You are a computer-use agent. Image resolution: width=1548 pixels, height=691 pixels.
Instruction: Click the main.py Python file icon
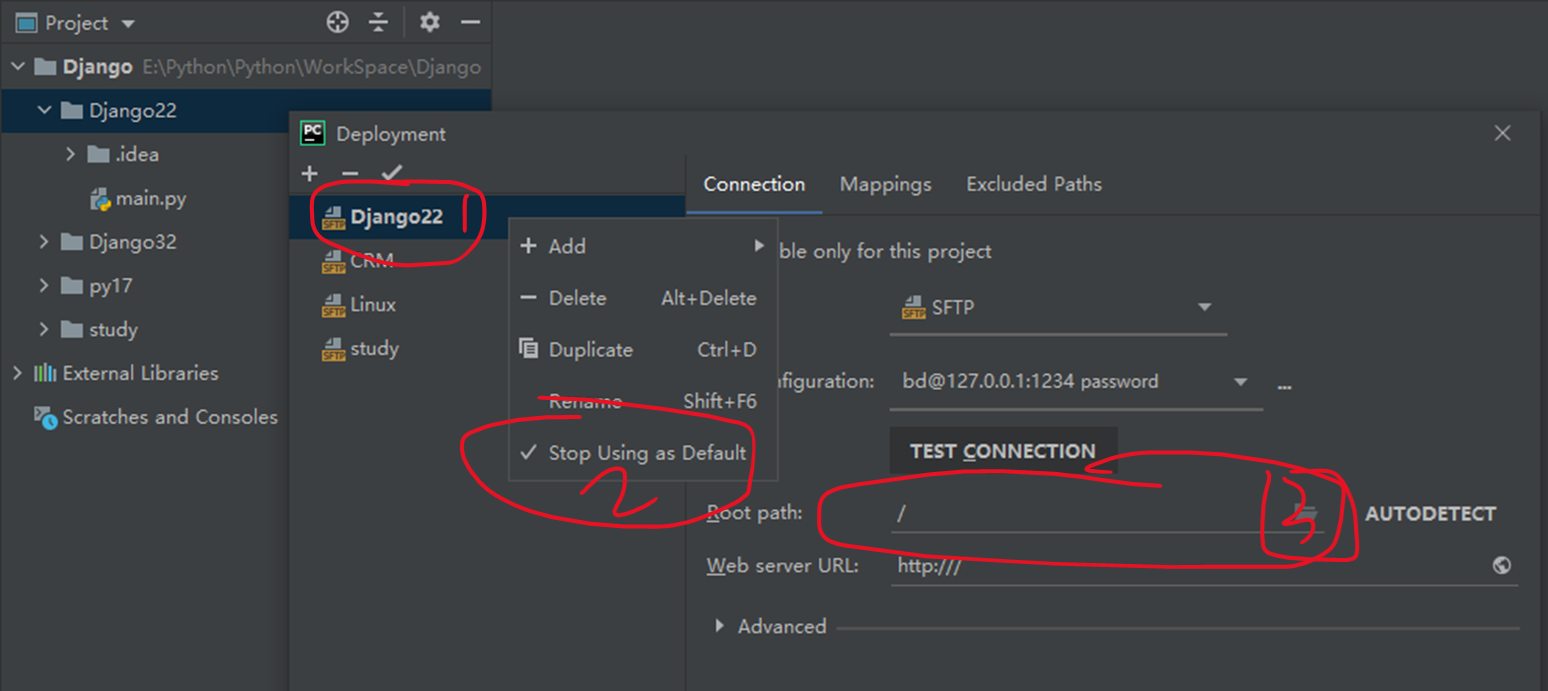point(100,199)
